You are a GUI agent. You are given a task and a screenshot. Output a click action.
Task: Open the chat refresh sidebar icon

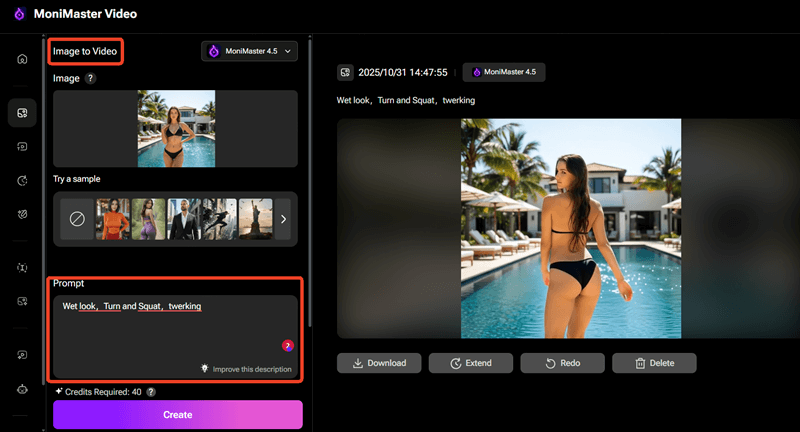(22, 355)
